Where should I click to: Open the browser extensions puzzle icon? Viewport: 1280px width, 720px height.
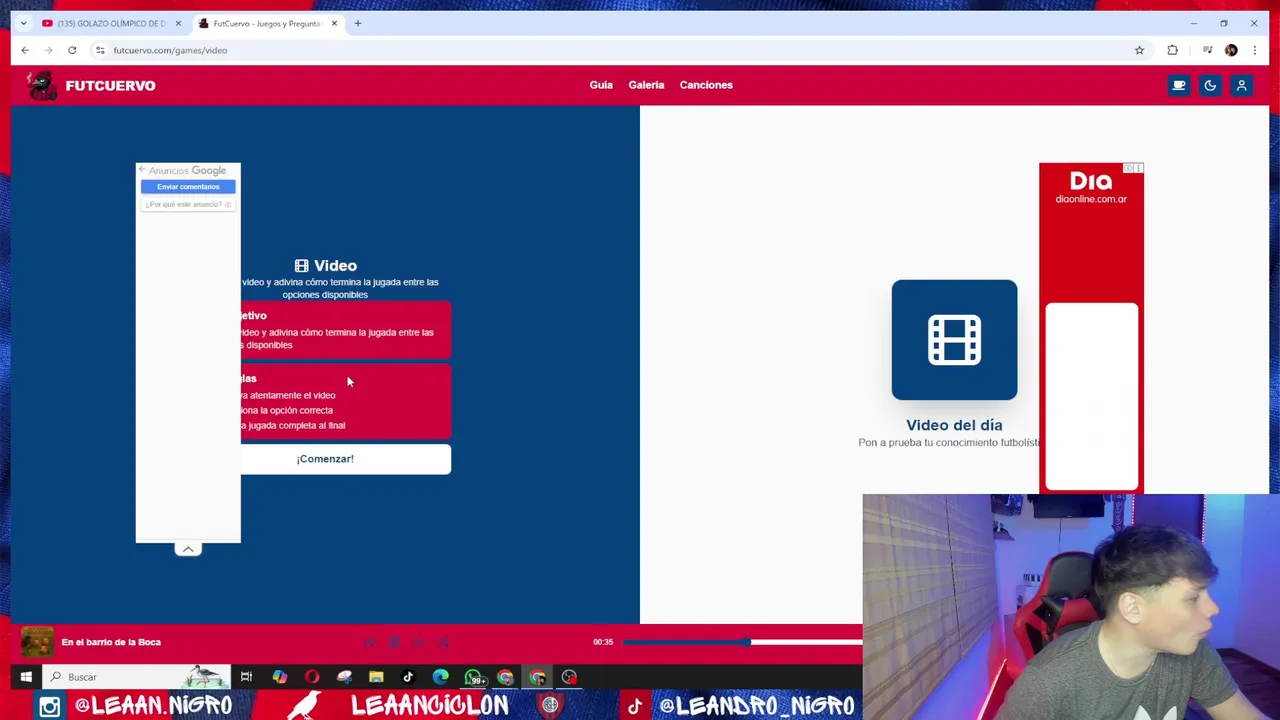(x=1172, y=50)
